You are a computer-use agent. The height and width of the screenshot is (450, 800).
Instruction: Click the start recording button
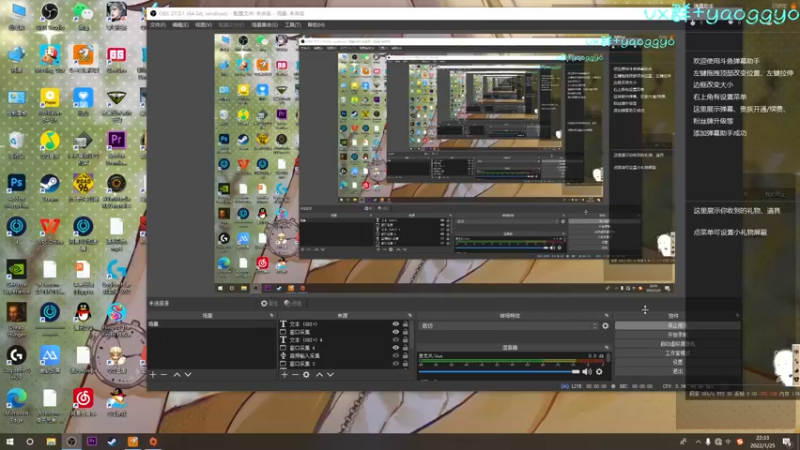point(677,334)
